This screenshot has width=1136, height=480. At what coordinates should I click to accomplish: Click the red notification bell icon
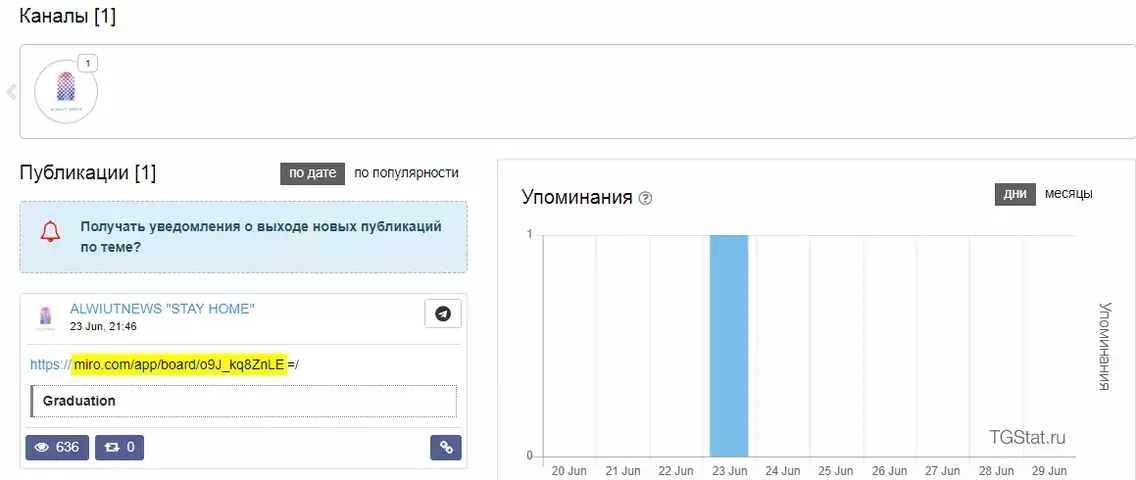click(x=50, y=232)
